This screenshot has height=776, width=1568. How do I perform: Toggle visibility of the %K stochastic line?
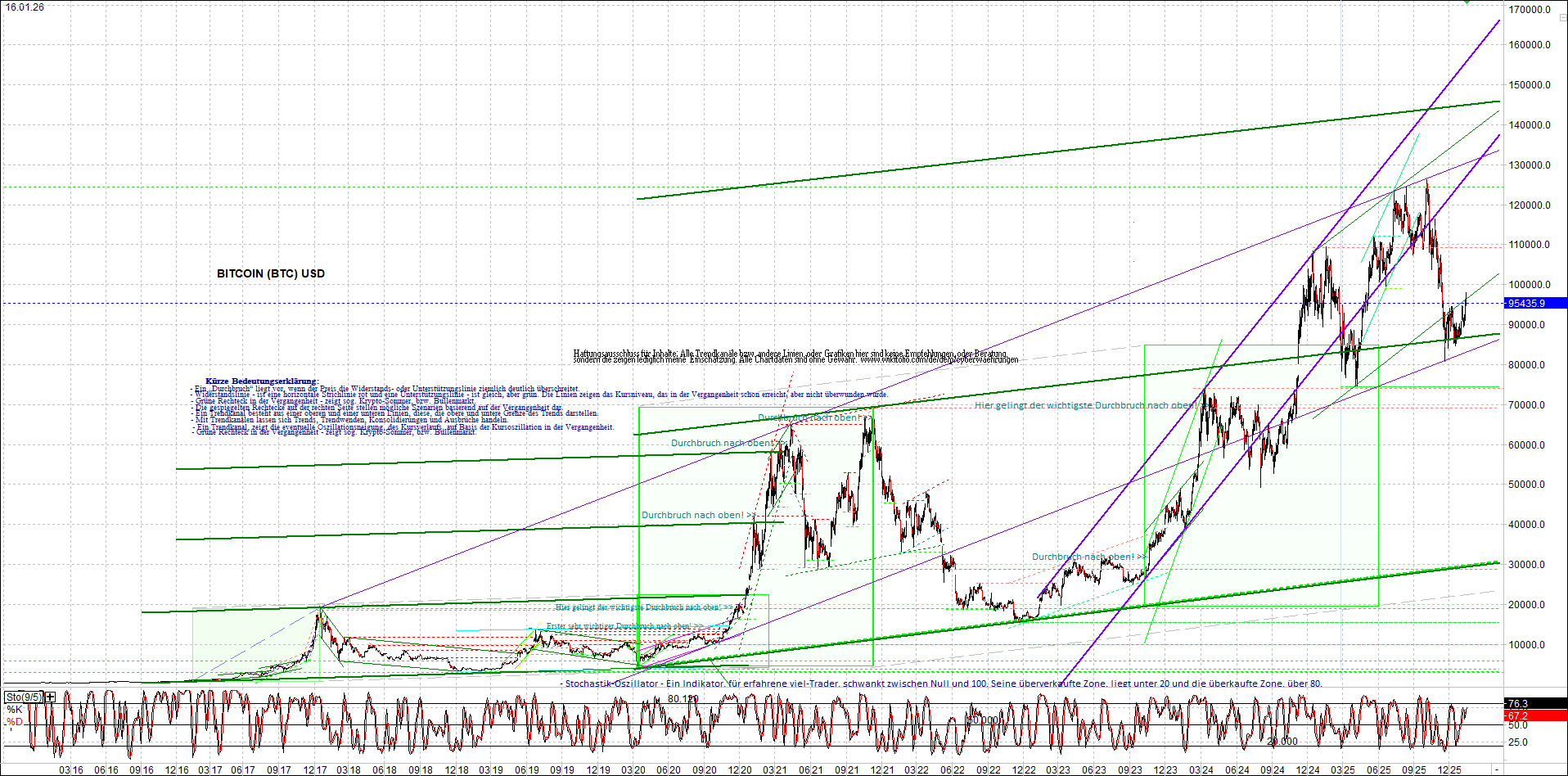(14, 707)
